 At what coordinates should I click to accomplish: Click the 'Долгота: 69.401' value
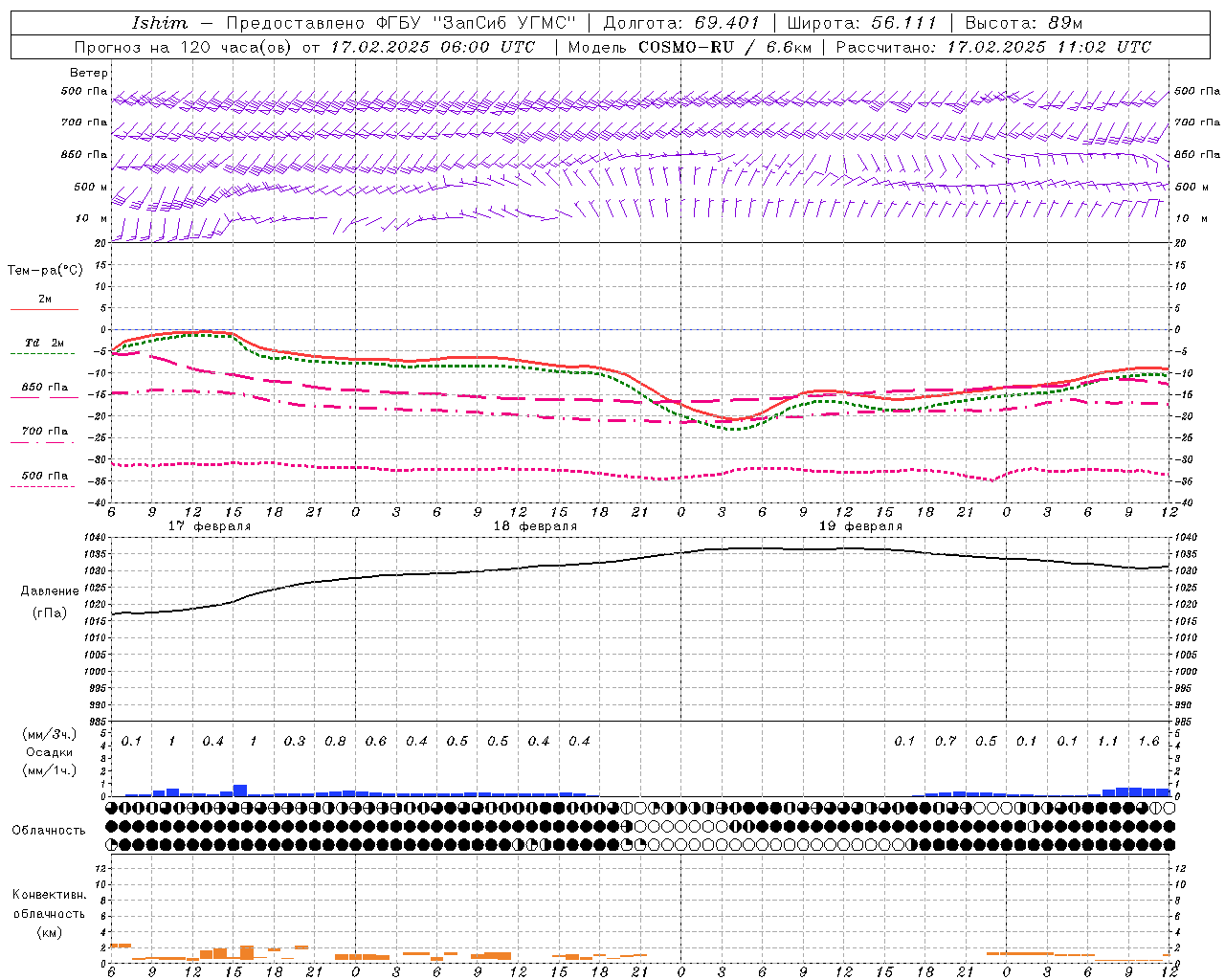(681, 23)
